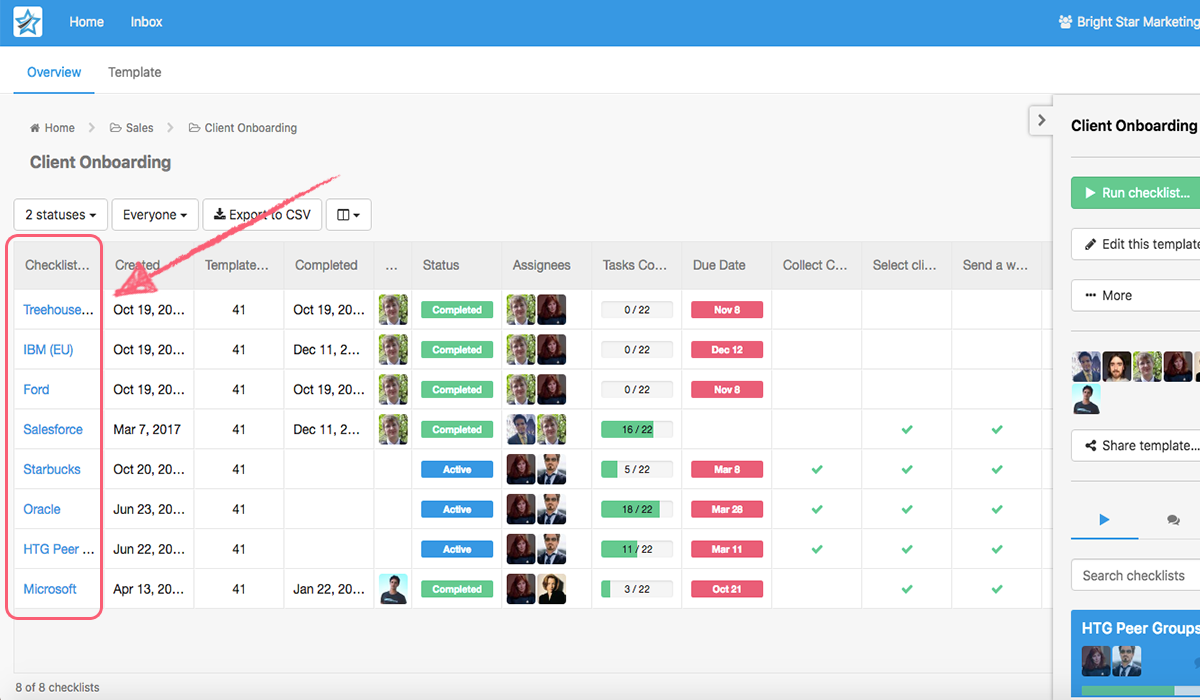This screenshot has width=1200, height=700.
Task: Click Active status badge in Oracle row
Action: click(457, 510)
